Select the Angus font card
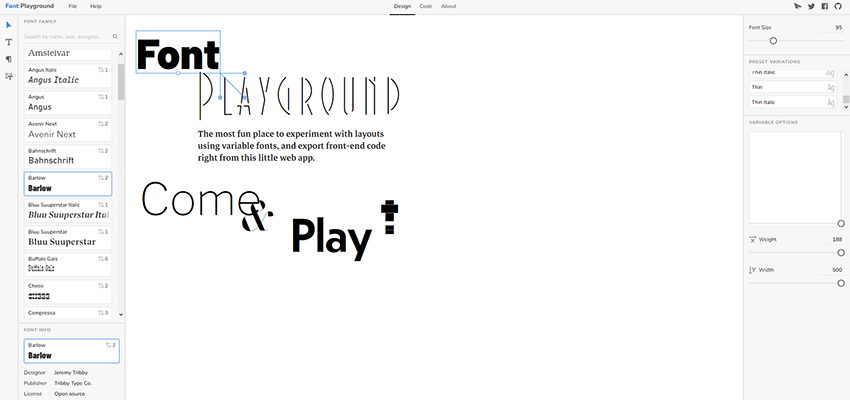The width and height of the screenshot is (850, 400). pyautogui.click(x=68, y=103)
